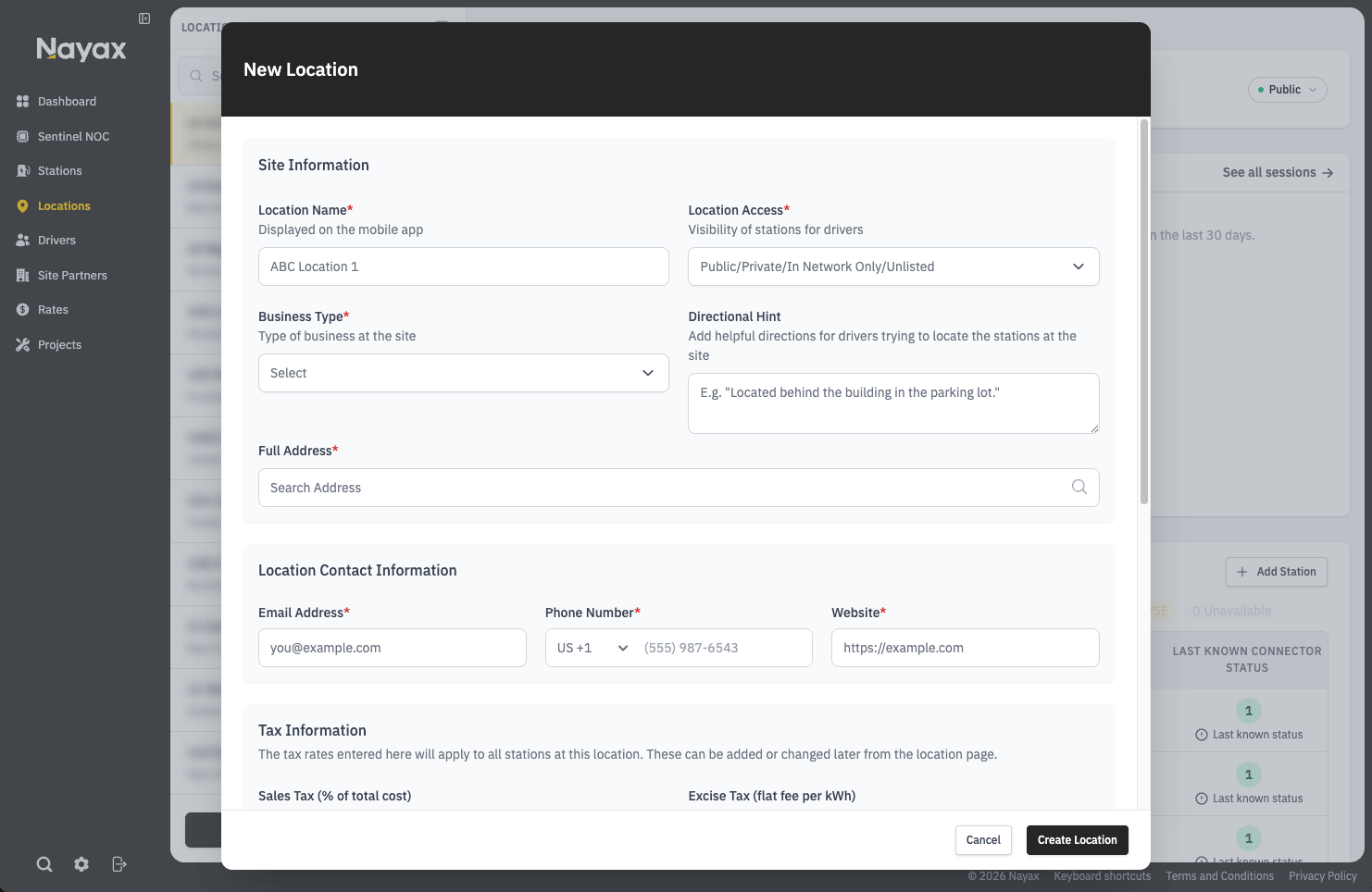Screen dimensions: 1372x892
Task: Click the Search Address input field
Action: pyautogui.click(x=679, y=488)
